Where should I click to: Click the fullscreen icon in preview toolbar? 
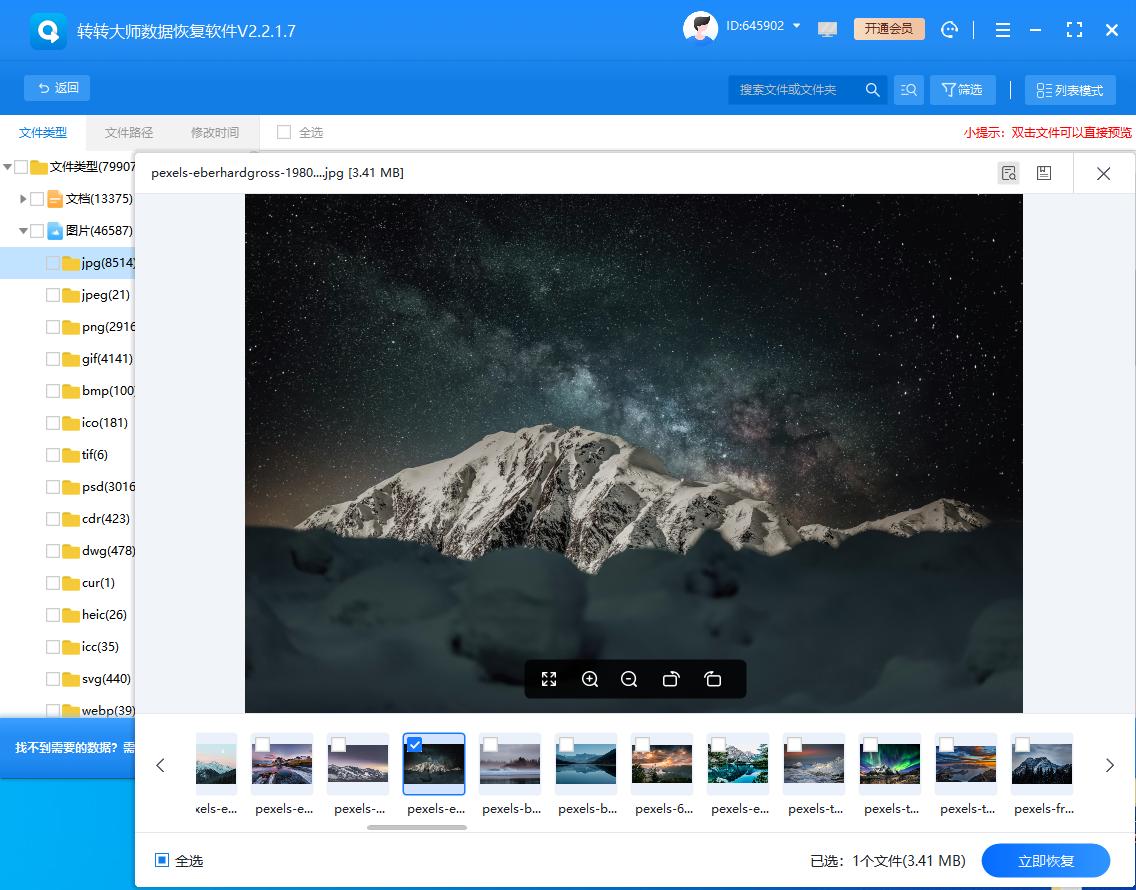point(549,679)
